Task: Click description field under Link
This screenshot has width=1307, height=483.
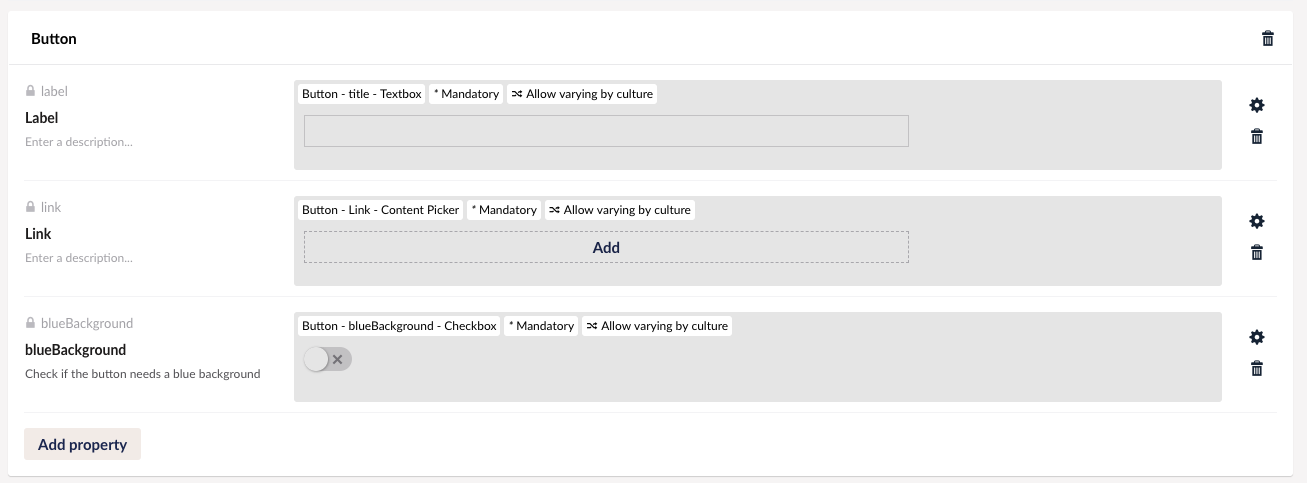Action: tap(150, 258)
